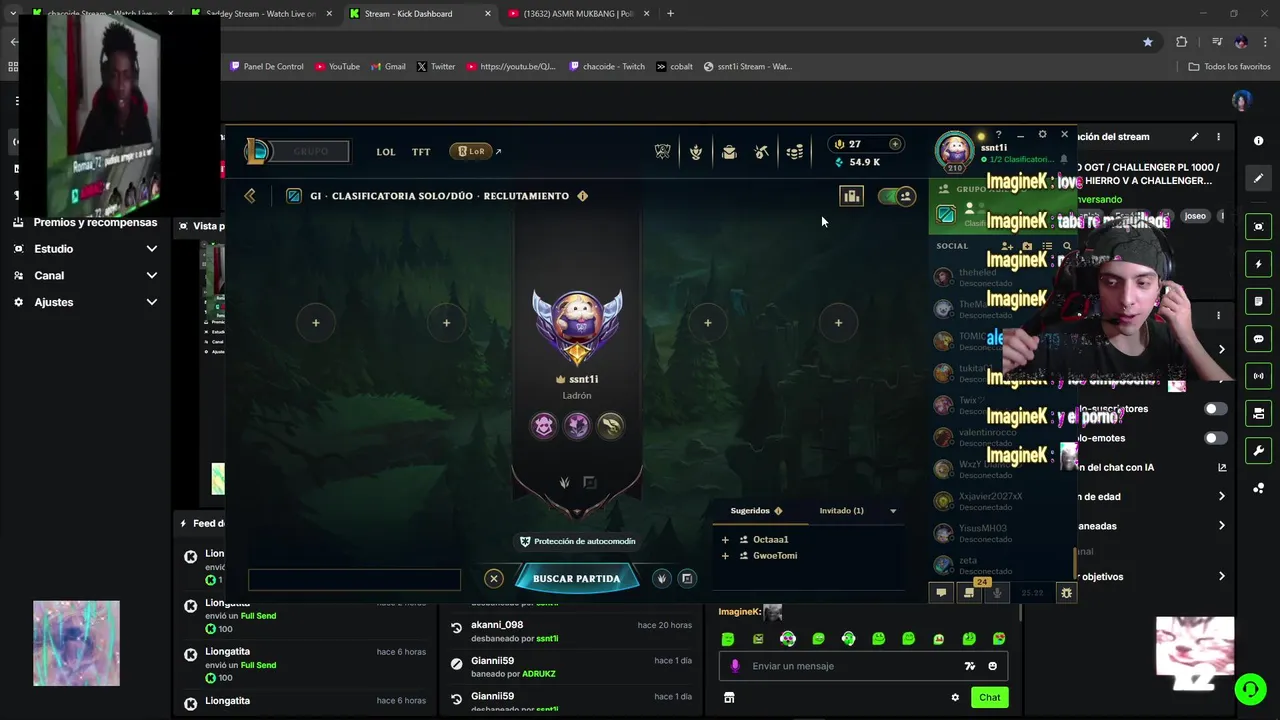
Task: Click the League lobby chat input box
Action: pyautogui.click(x=354, y=579)
